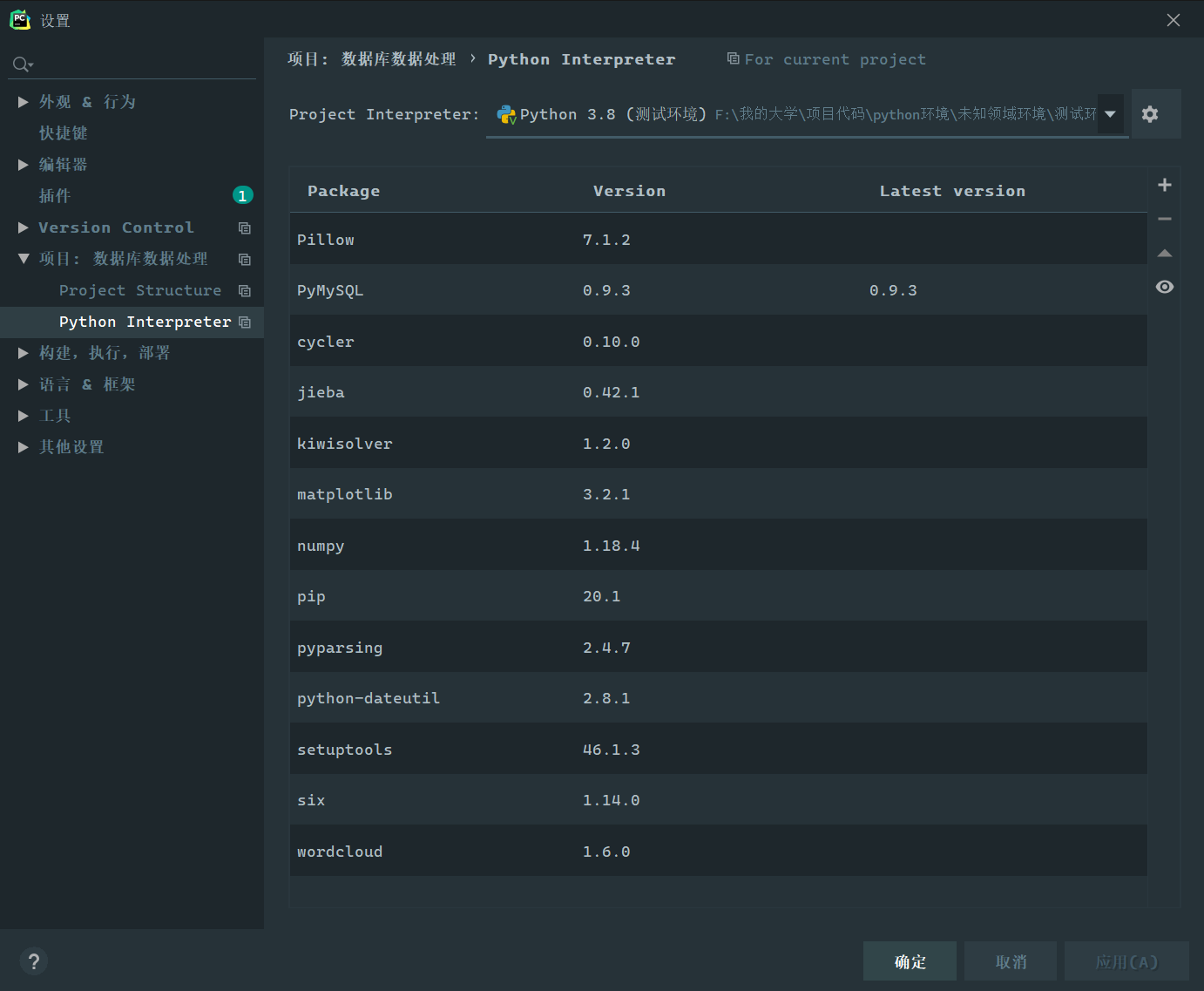Select Project Structure in the tree

coord(140,290)
